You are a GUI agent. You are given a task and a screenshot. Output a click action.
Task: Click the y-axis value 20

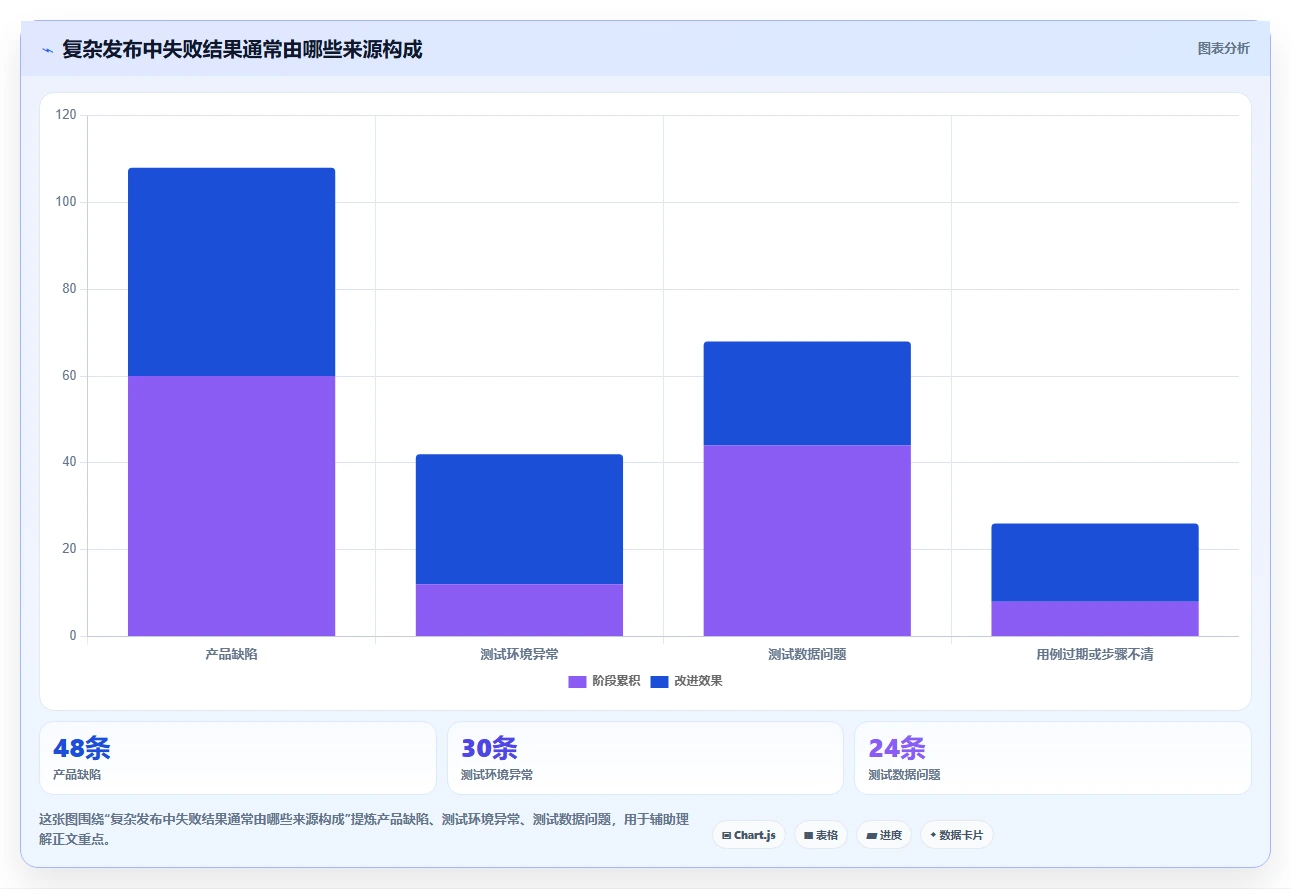(69, 549)
